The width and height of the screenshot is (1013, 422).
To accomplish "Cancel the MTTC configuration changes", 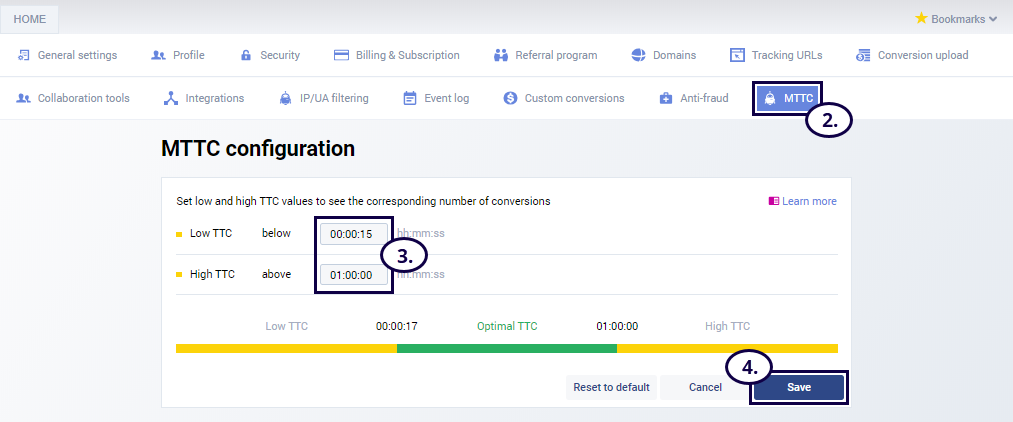I will click(705, 387).
